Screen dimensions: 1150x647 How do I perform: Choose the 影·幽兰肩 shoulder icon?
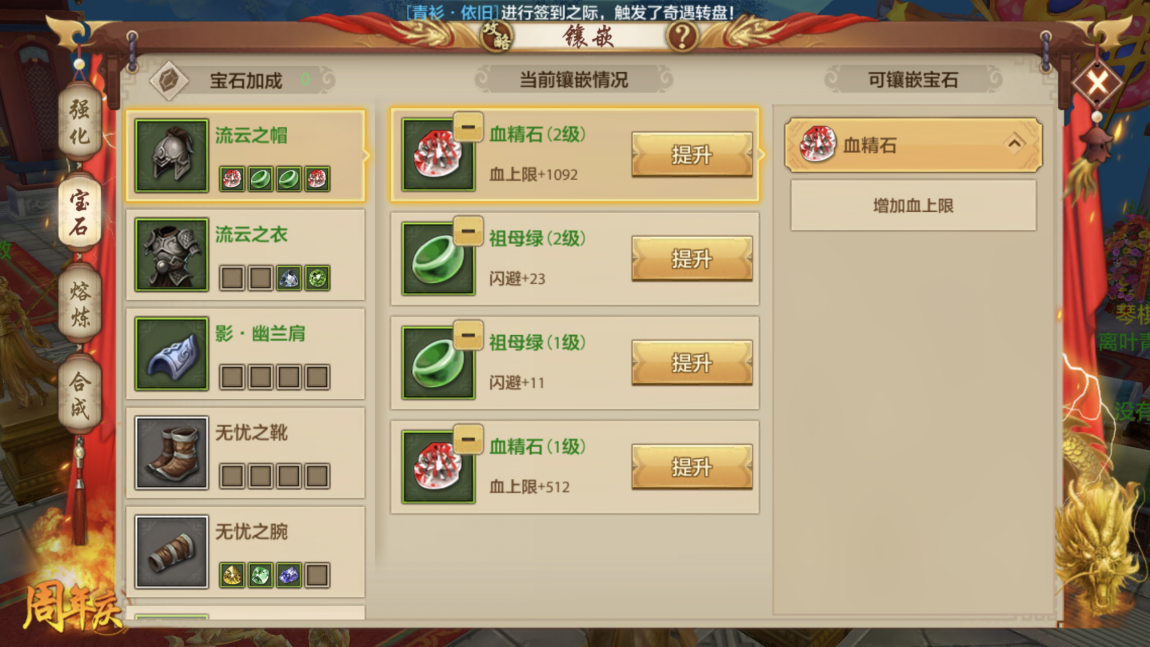172,354
